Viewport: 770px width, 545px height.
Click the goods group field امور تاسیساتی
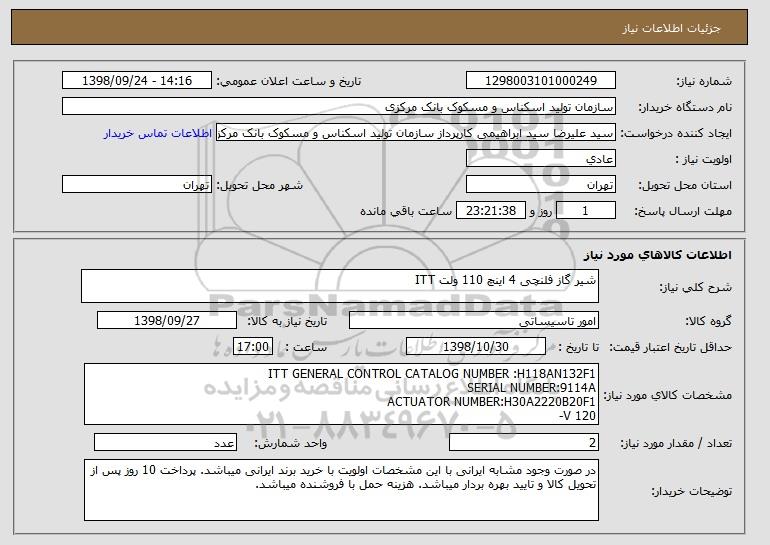point(474,321)
